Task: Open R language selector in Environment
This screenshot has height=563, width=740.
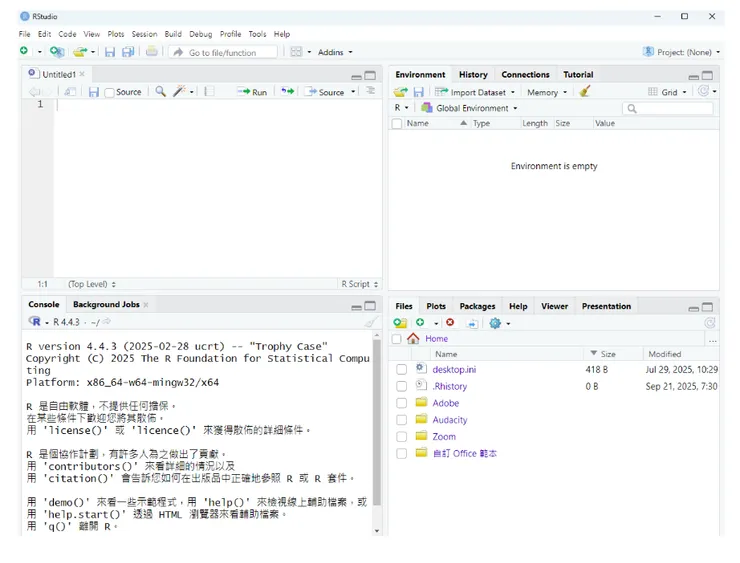Action: [x=402, y=108]
